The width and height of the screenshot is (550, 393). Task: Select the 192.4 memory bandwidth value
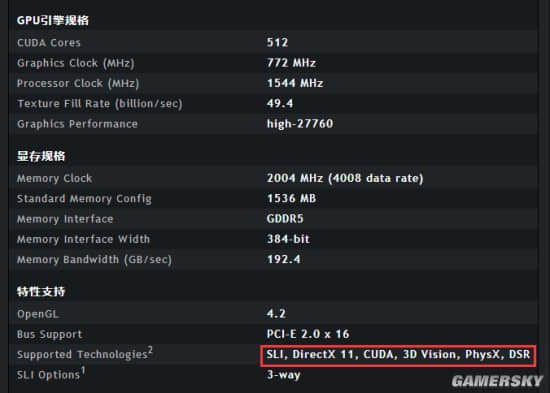tap(283, 260)
